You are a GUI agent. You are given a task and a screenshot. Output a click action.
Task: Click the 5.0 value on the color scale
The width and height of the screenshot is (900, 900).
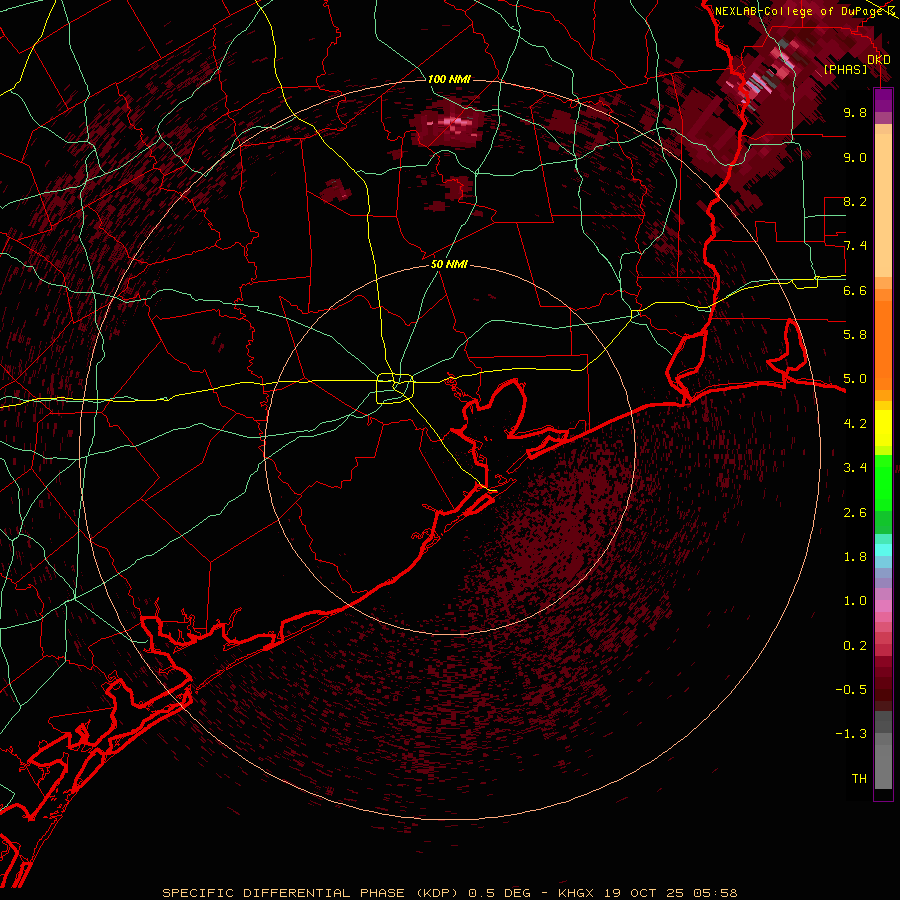click(855, 379)
